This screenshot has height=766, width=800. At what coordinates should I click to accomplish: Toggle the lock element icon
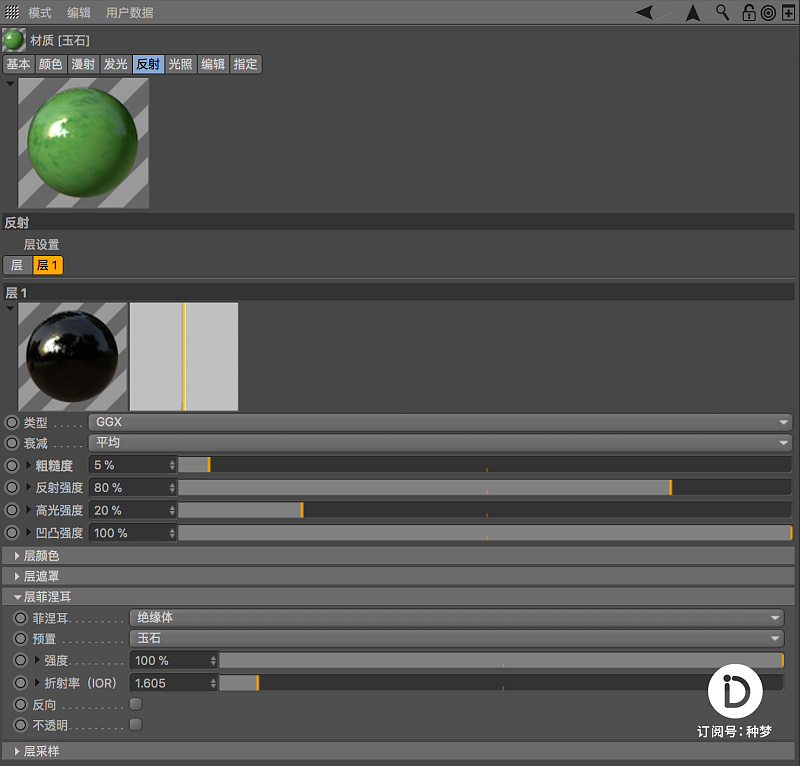pos(748,12)
